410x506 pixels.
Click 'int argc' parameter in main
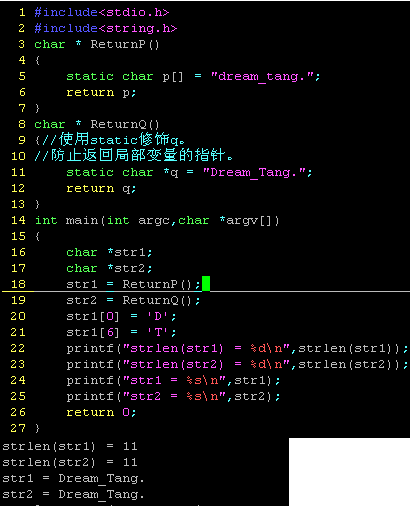(x=138, y=221)
